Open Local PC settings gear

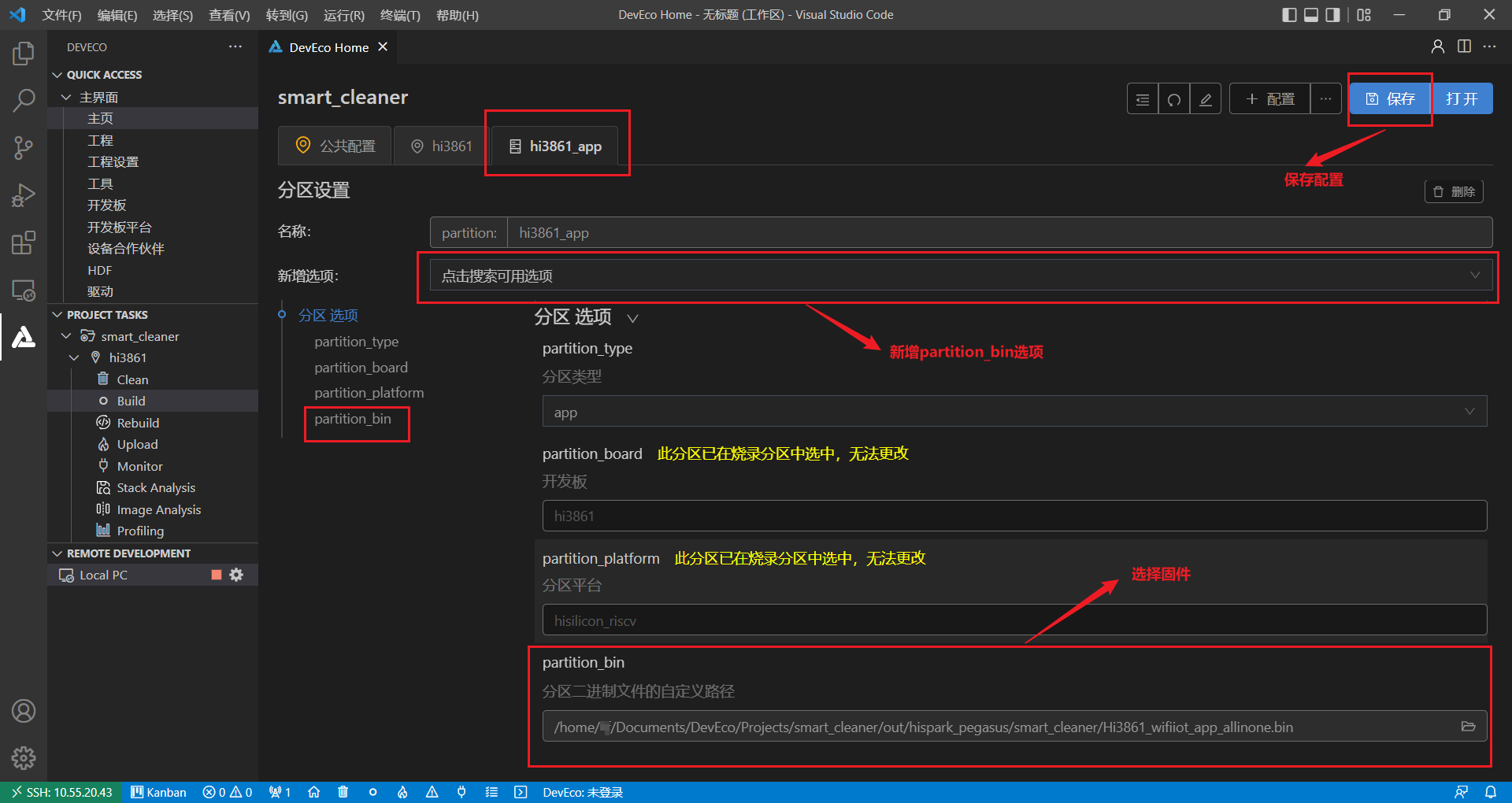click(x=236, y=575)
